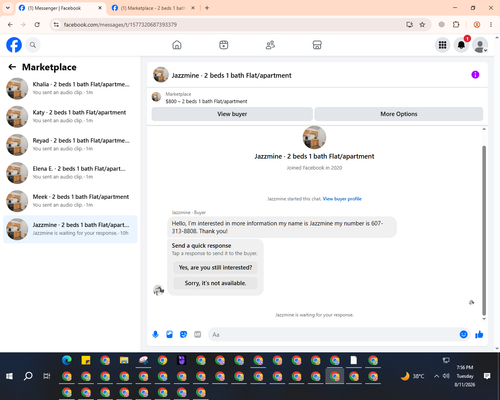
Task: Click the View buyer button
Action: point(232,114)
